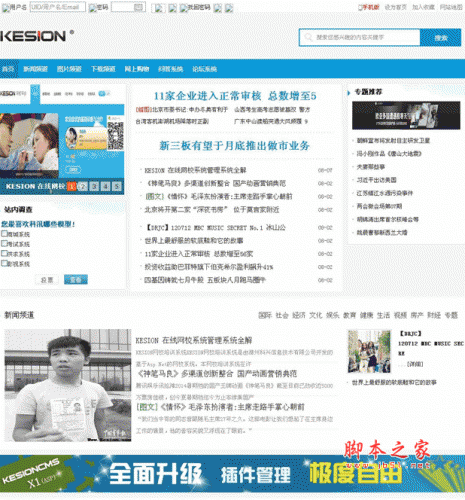
Task: Focus the username UID/Email input field
Action: coord(58,7)
